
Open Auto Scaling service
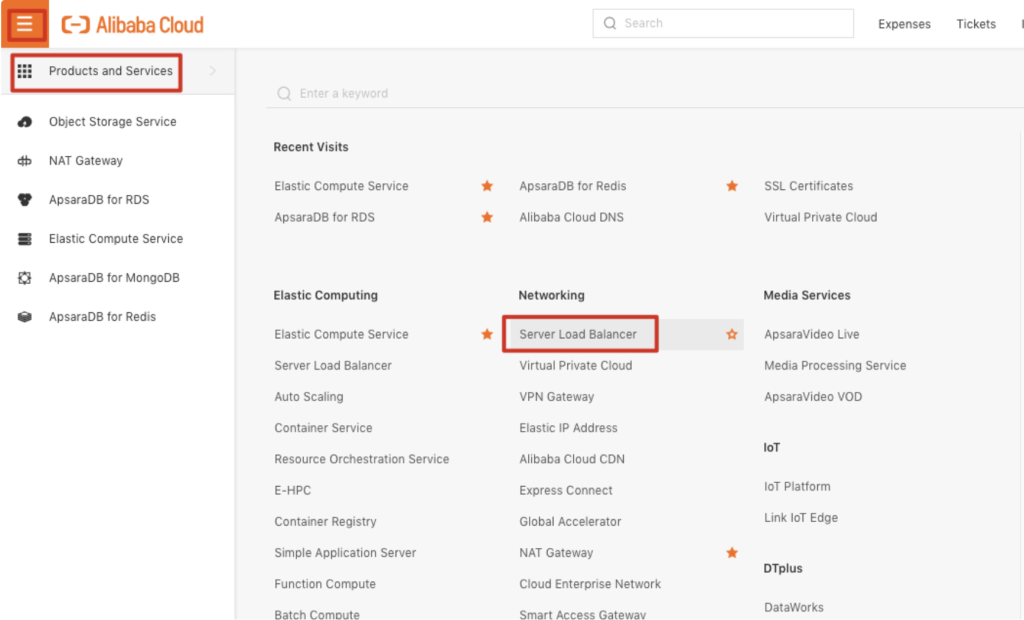pos(309,397)
